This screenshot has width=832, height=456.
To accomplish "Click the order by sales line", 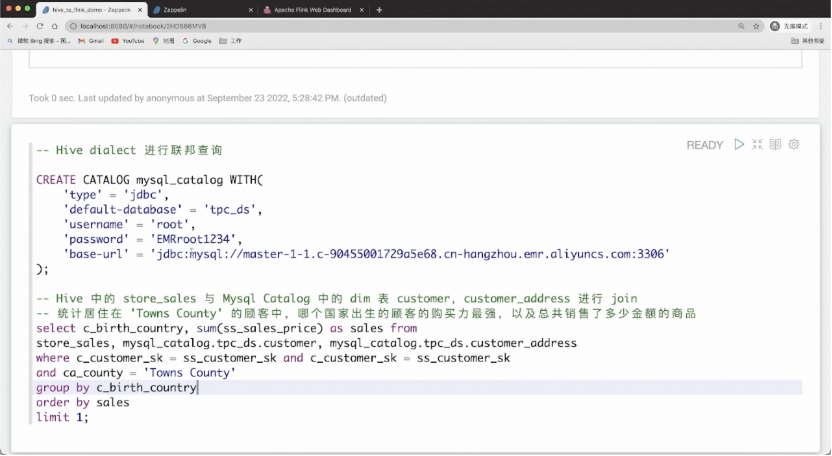I will point(83,403).
